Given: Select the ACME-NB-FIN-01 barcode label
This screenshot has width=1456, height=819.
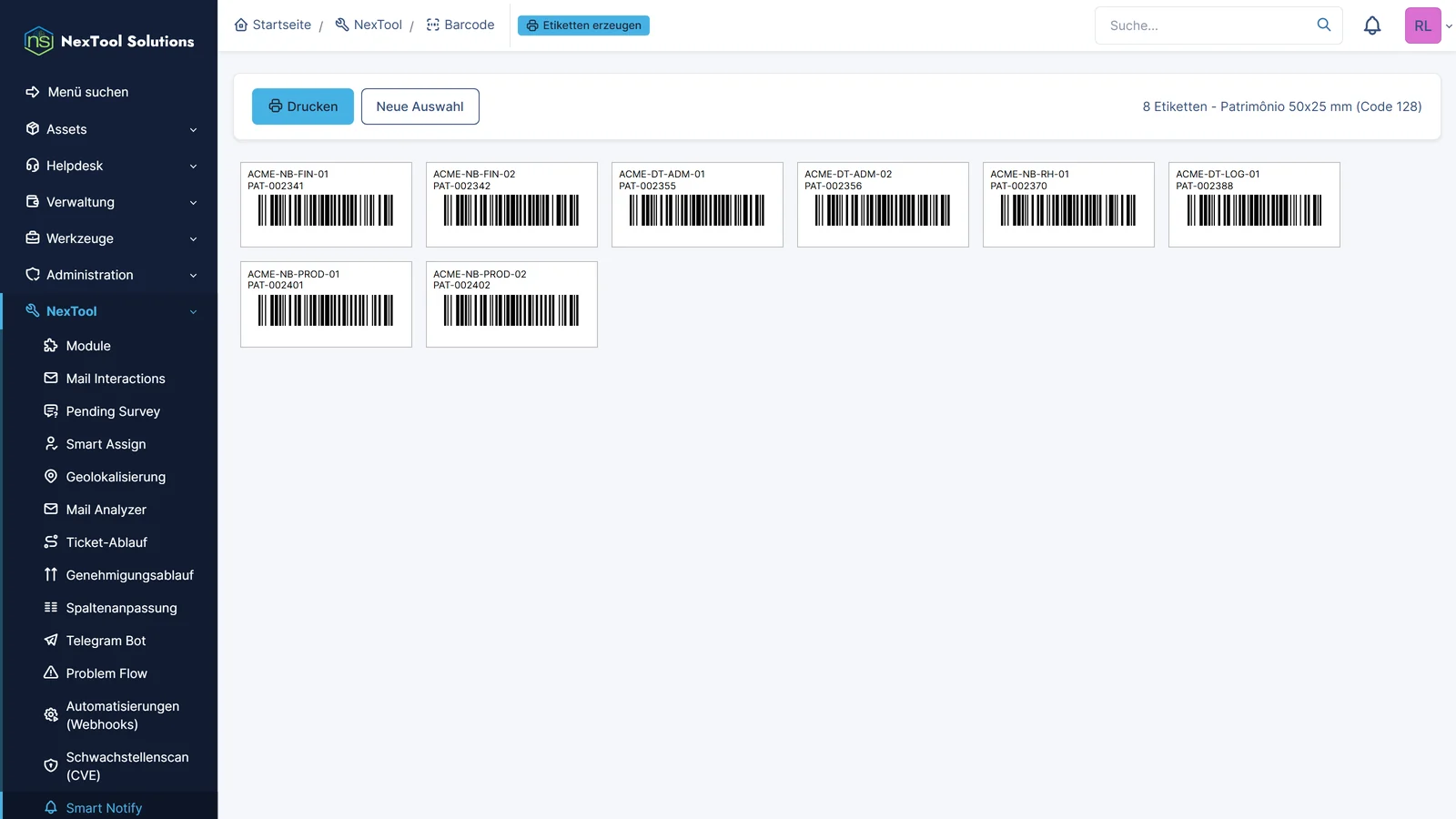Looking at the screenshot, I should tap(326, 205).
